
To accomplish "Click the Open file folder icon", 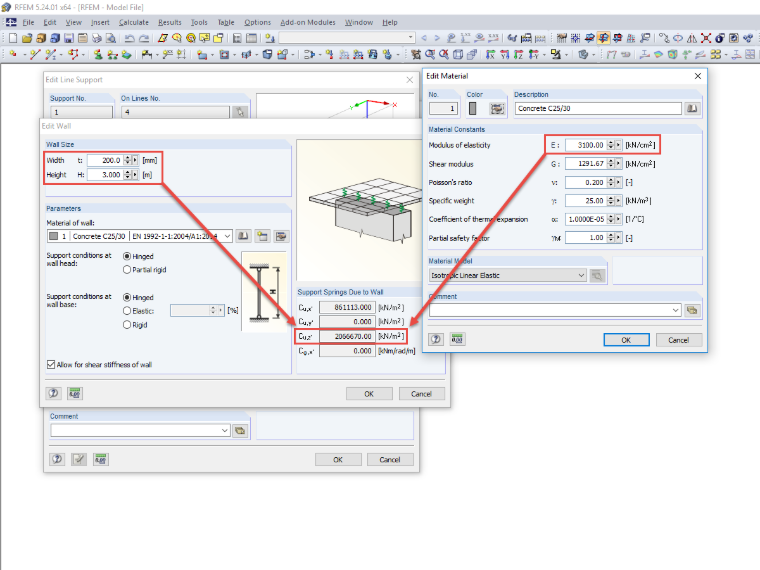I will (27, 38).
